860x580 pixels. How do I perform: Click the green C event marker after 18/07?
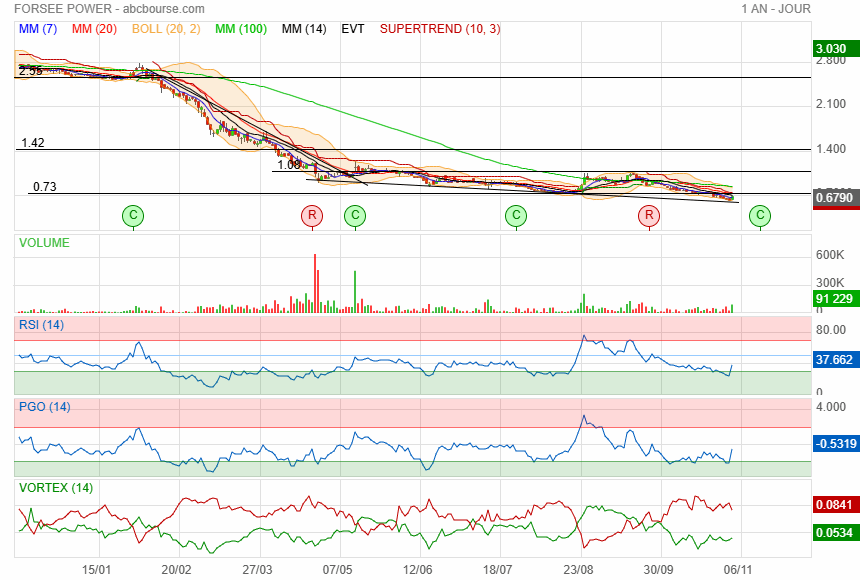point(516,216)
